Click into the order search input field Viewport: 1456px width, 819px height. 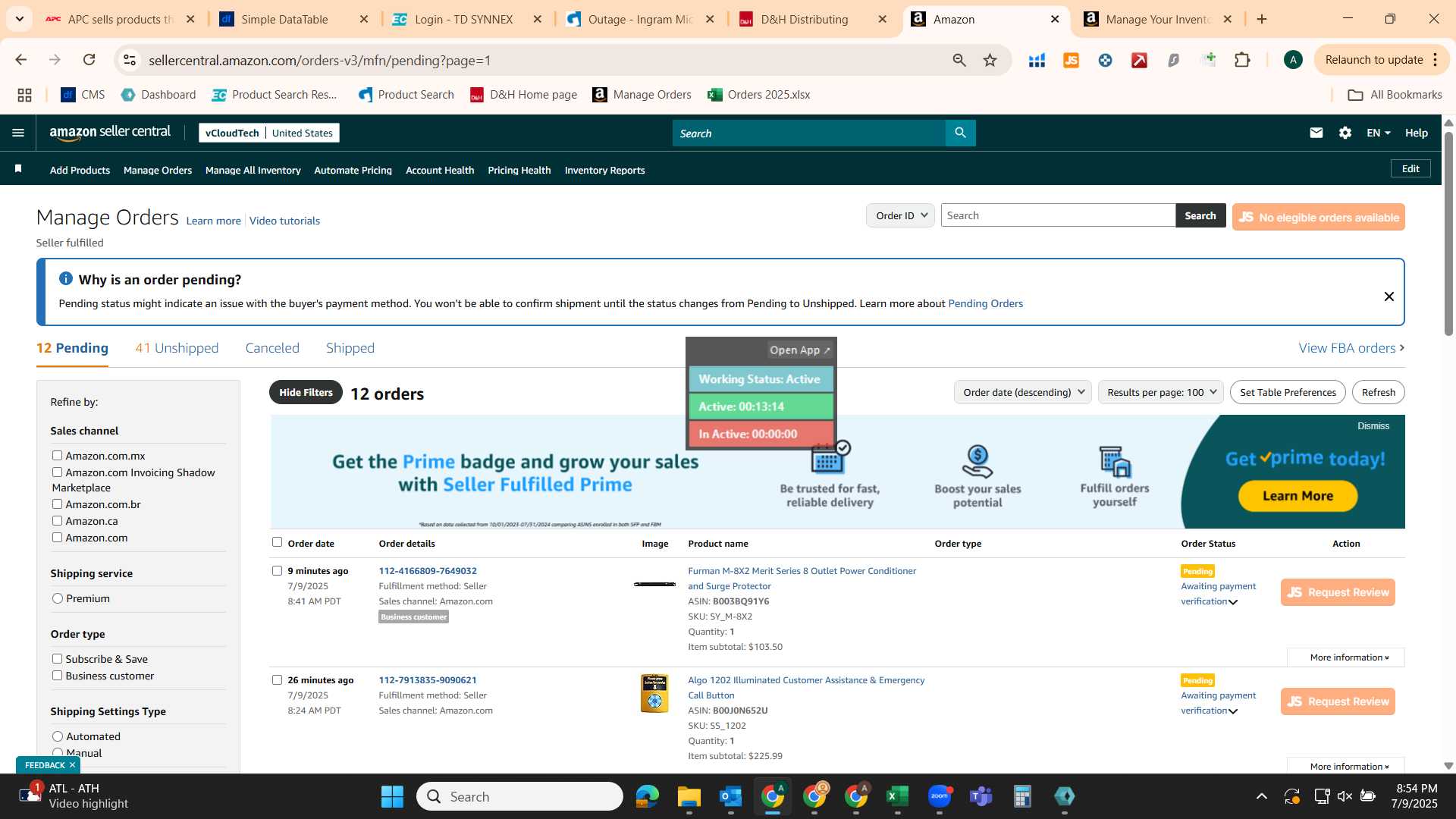coord(1058,215)
